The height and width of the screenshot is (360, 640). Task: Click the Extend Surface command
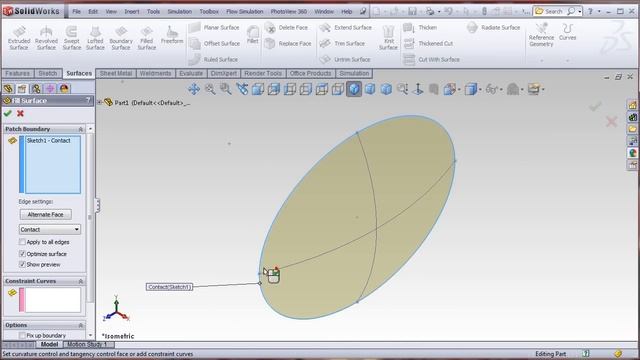click(346, 27)
